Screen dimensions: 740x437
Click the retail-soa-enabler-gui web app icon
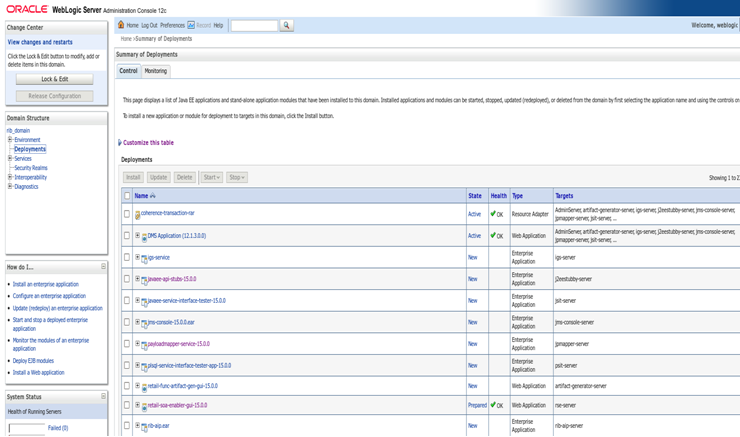coord(144,406)
